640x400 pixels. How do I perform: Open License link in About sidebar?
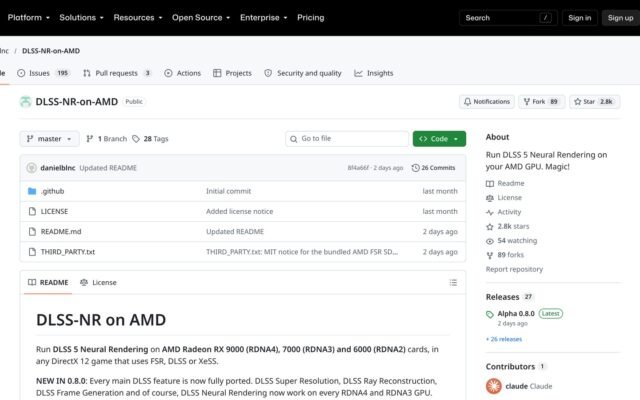504,198
